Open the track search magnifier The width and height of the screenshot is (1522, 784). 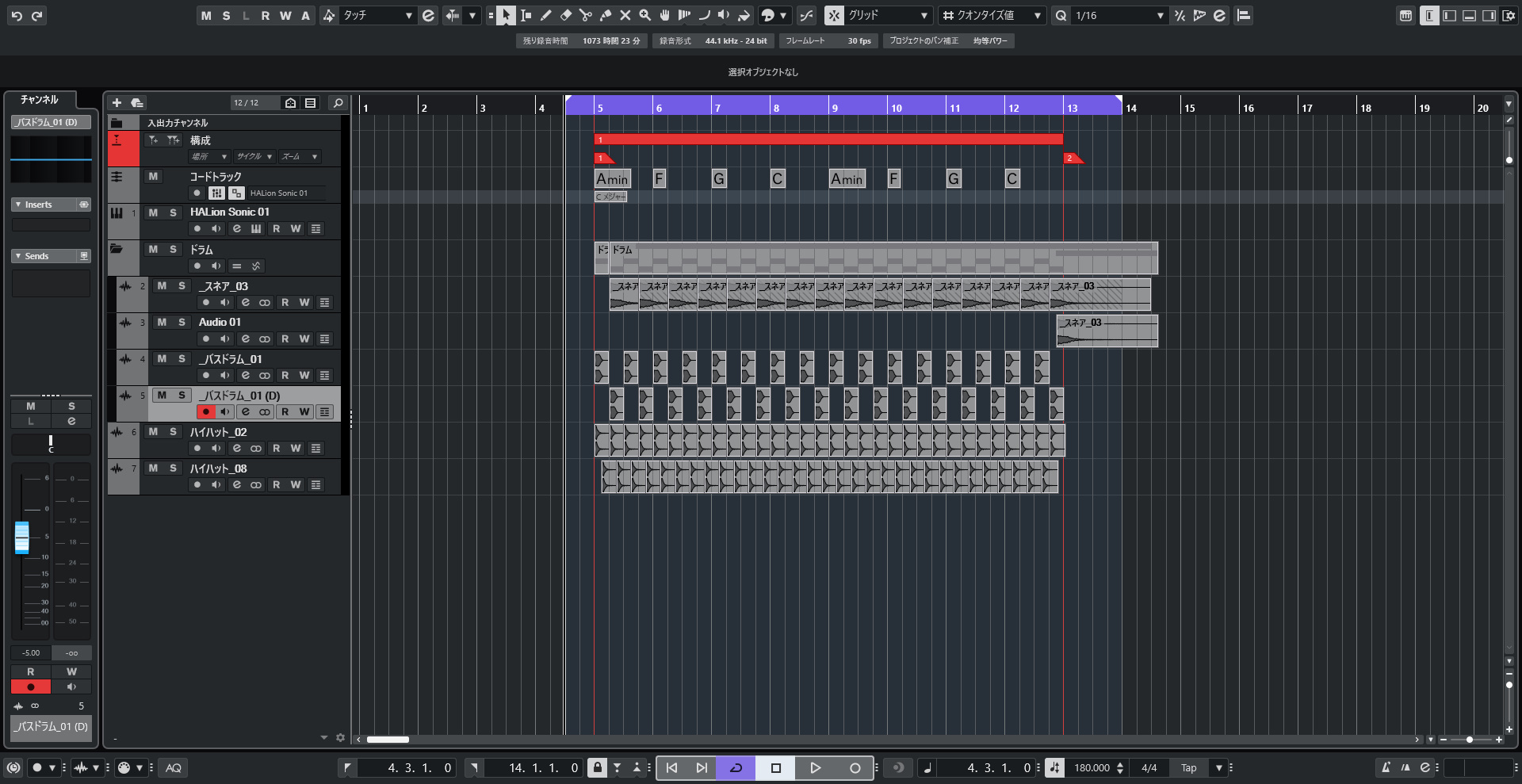pos(338,103)
